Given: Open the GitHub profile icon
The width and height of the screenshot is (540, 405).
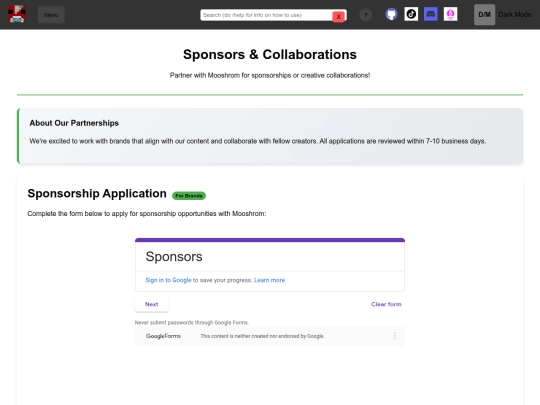Looking at the screenshot, I should coord(391,14).
